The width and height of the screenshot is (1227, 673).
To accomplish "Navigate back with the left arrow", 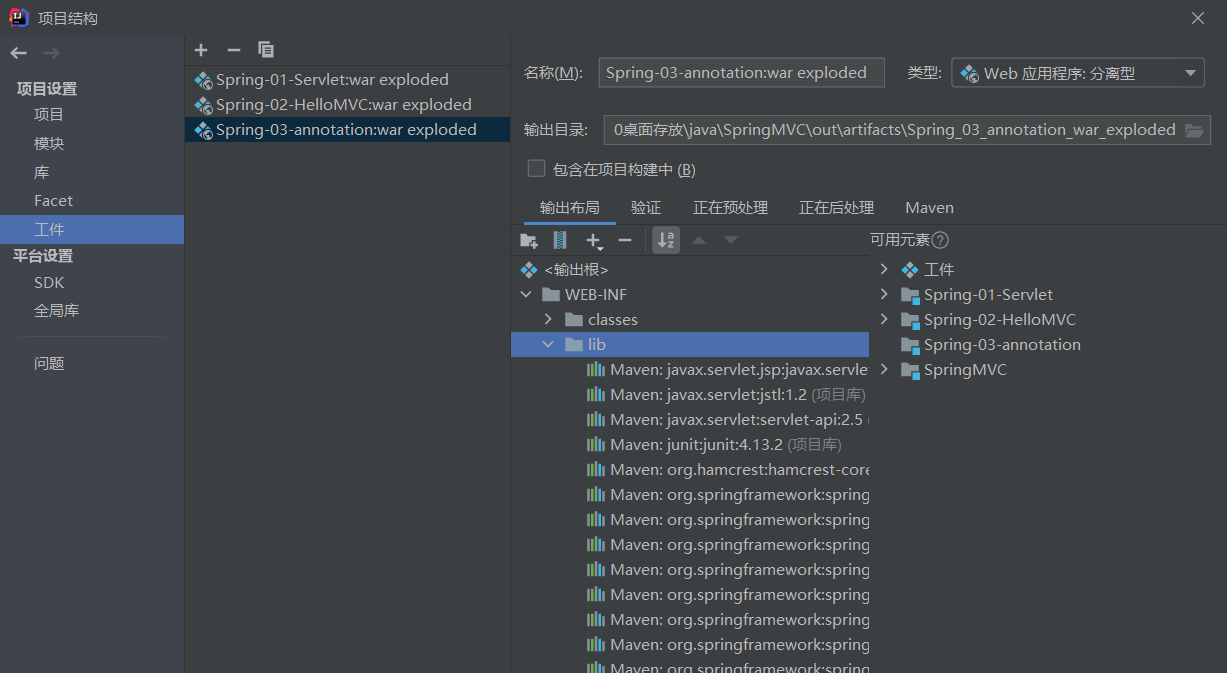I will coord(19,53).
